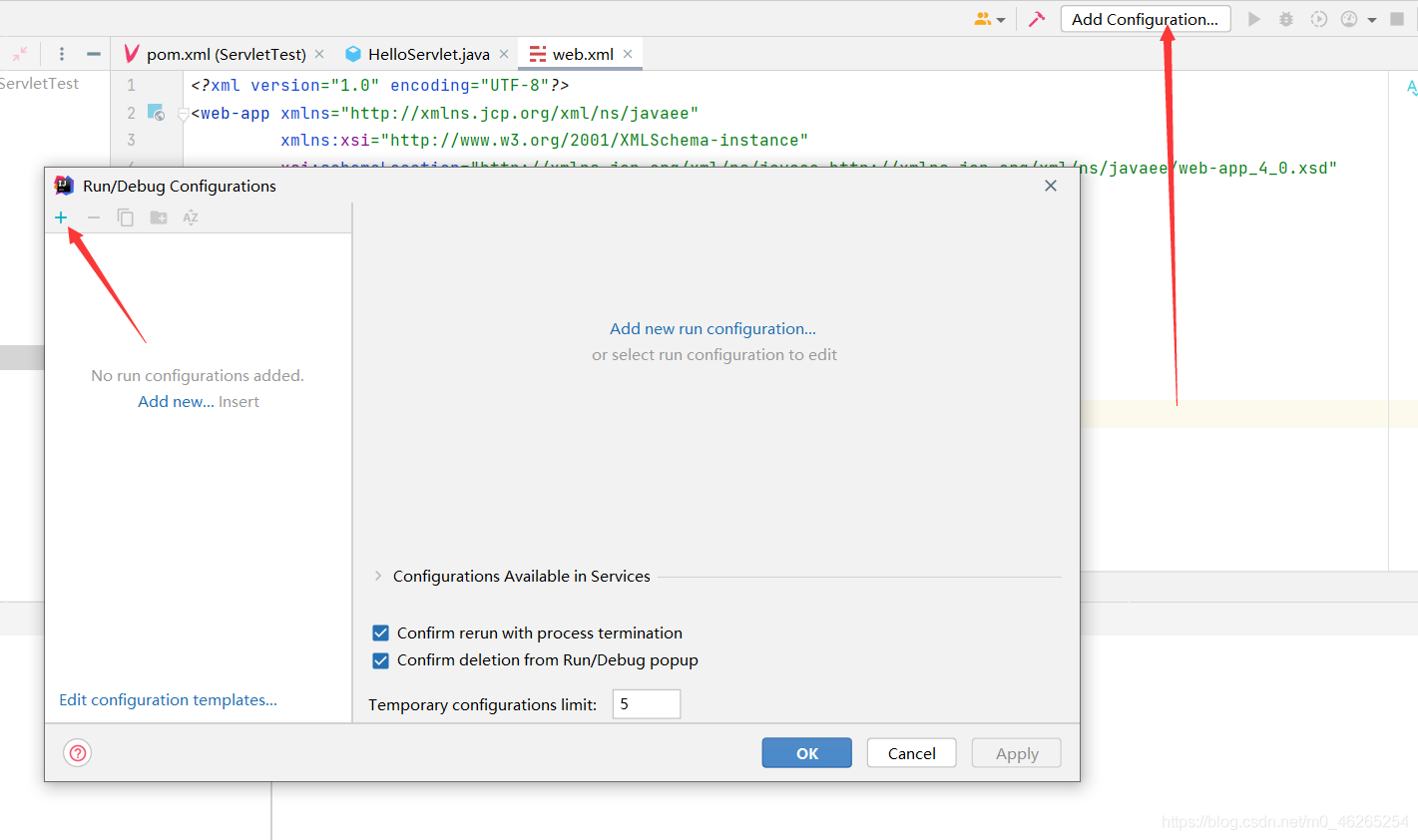
Task: Click the stop square icon in toolbar
Action: click(1397, 19)
